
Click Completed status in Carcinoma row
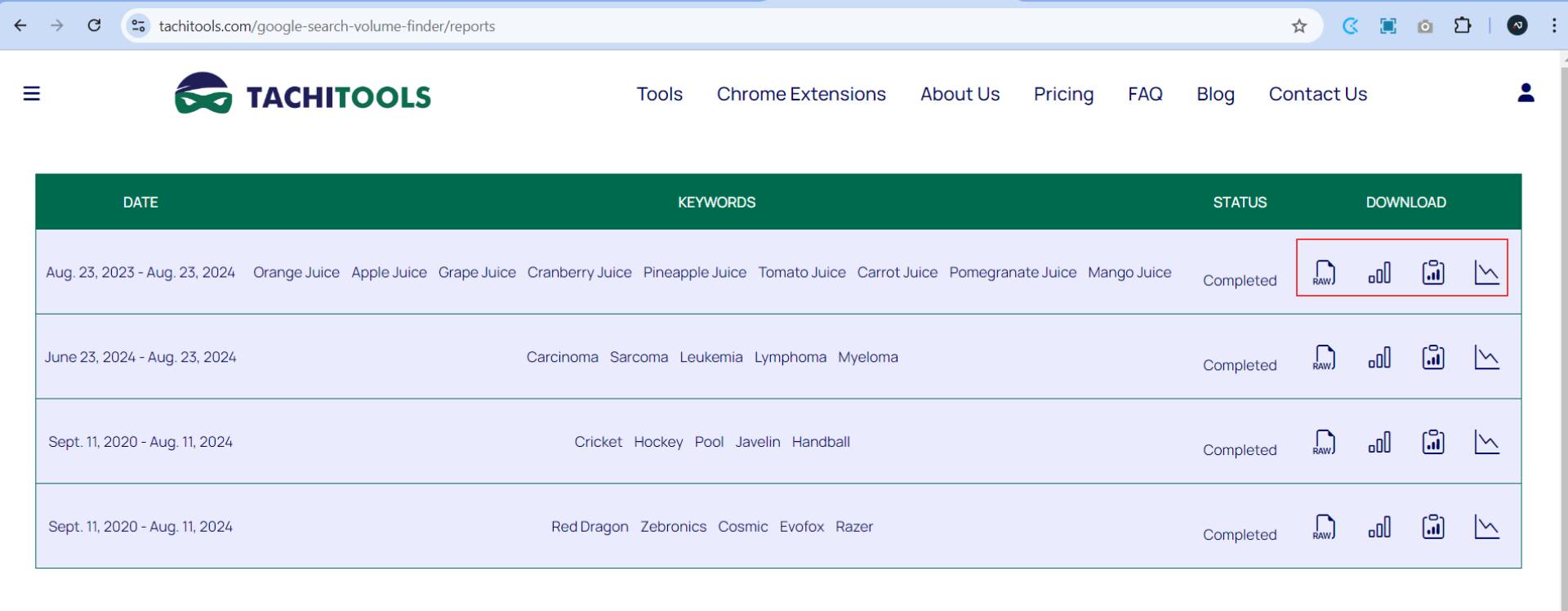click(1240, 365)
